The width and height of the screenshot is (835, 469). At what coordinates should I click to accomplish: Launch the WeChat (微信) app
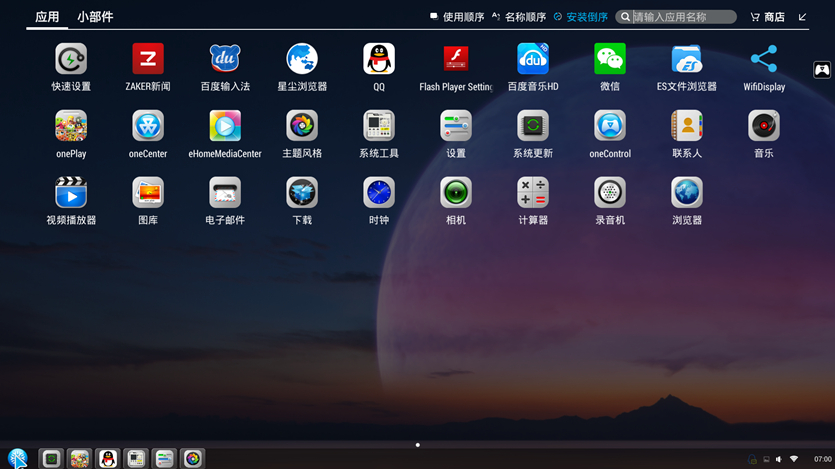(610, 59)
